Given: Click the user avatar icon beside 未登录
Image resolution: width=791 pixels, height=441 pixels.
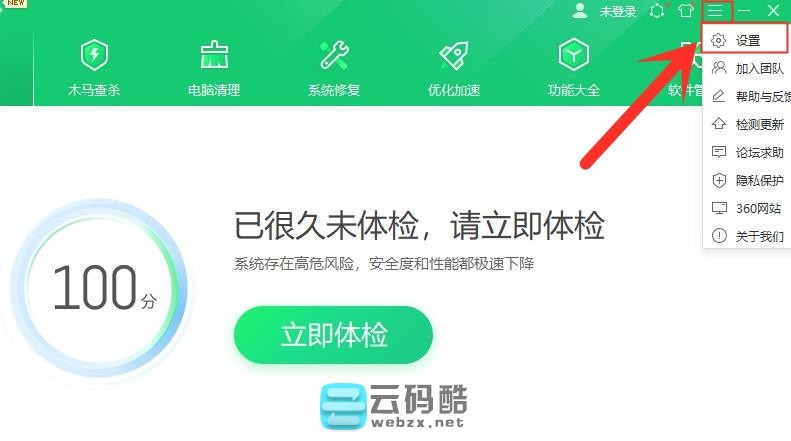Looking at the screenshot, I should click(x=580, y=10).
